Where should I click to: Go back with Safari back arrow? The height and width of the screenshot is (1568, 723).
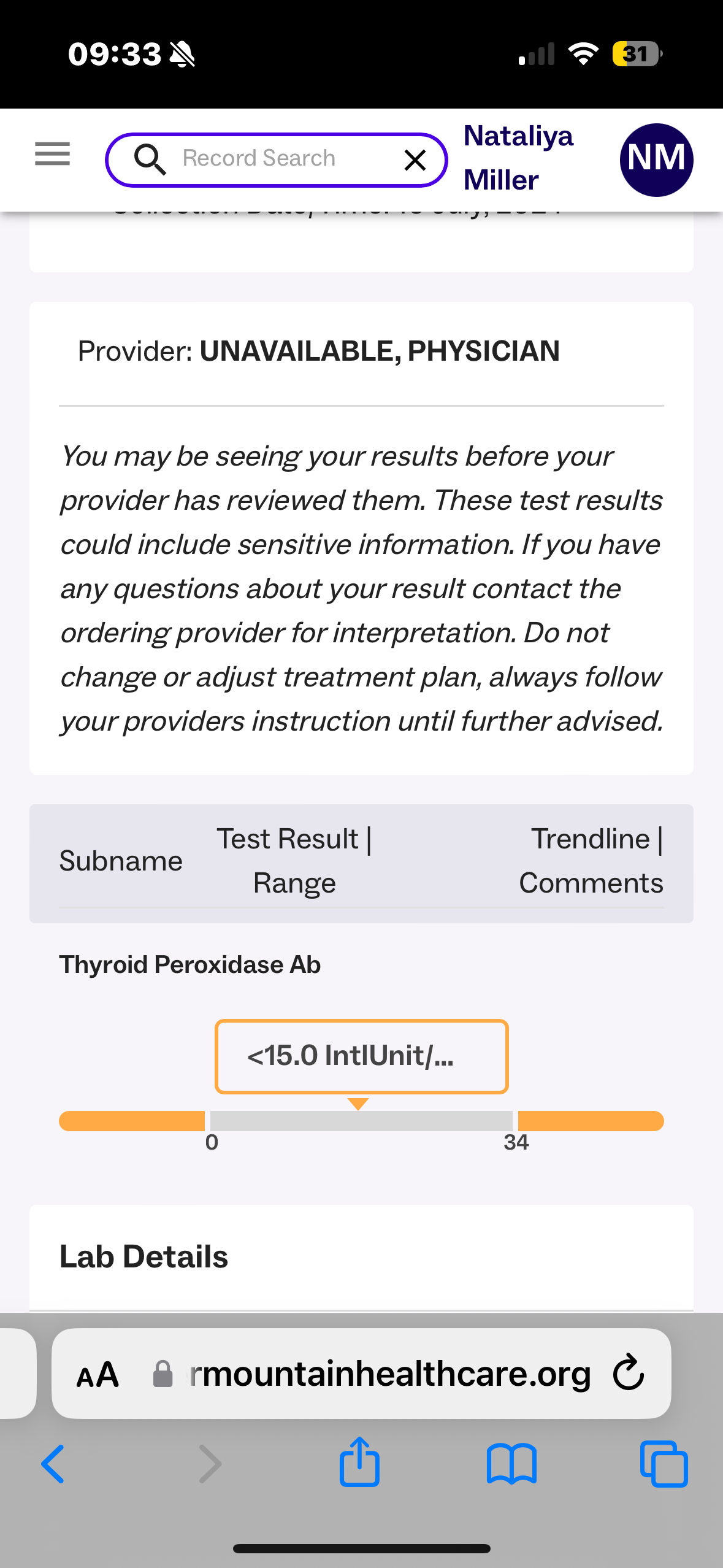pyautogui.click(x=53, y=1464)
